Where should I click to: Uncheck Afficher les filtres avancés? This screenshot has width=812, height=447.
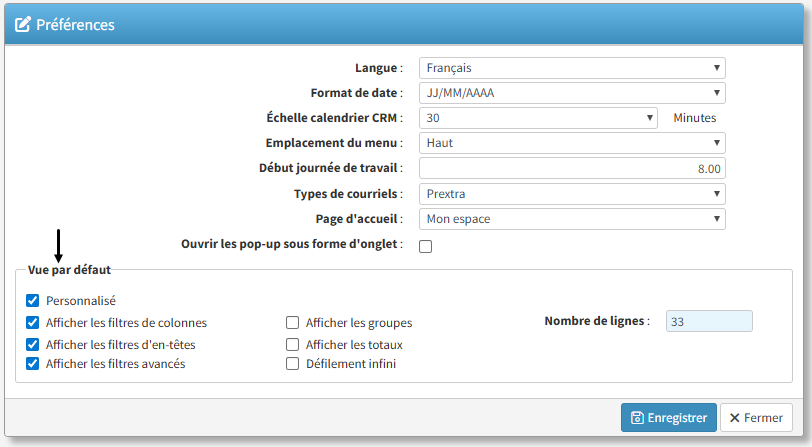pyautogui.click(x=33, y=364)
